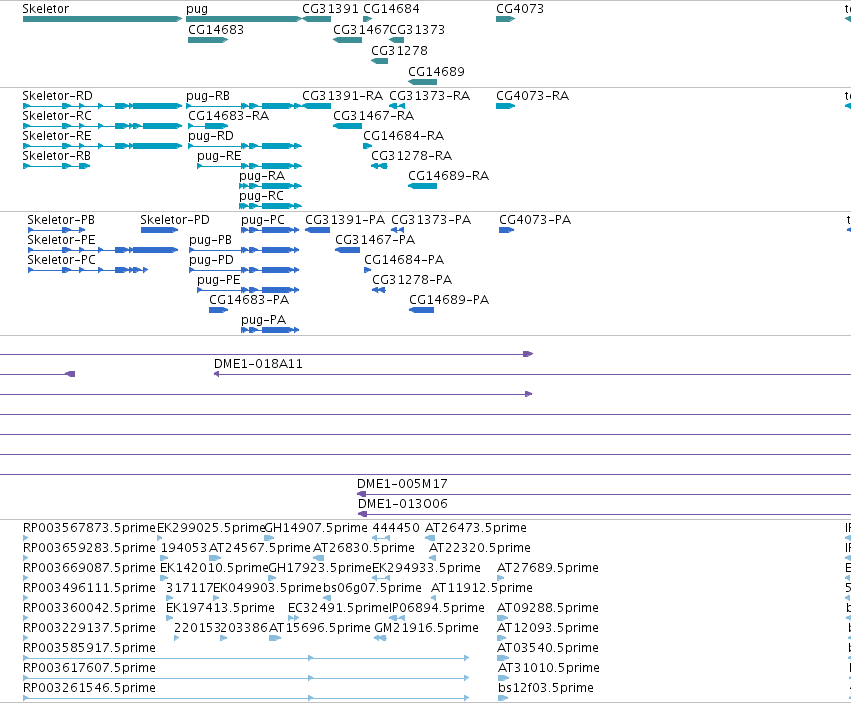Click the pug-PD protein label
This screenshot has width=851, height=703.
click(x=211, y=260)
